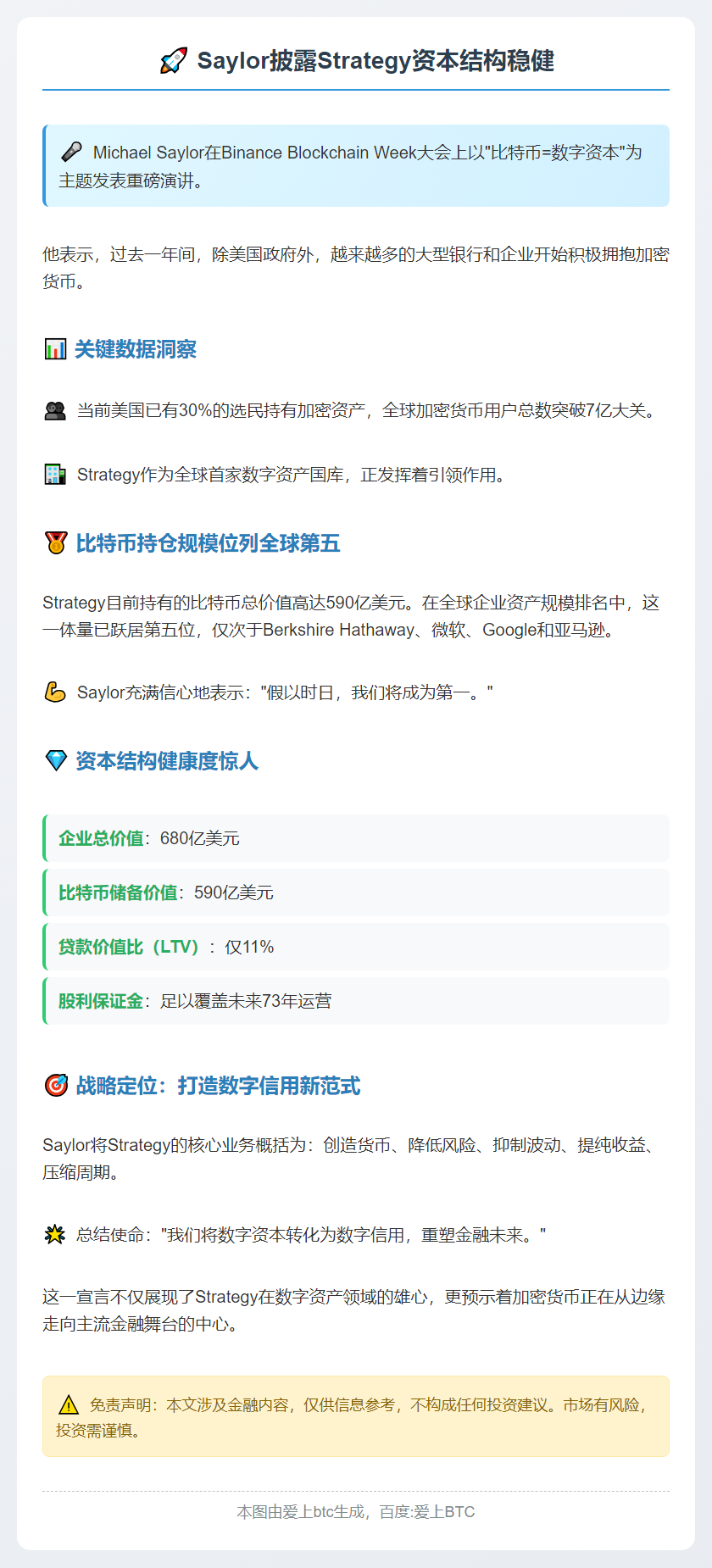This screenshot has width=712, height=1568.
Task: Click the row 贷款价值比（LTV）：仅11%
Action: coord(356,947)
